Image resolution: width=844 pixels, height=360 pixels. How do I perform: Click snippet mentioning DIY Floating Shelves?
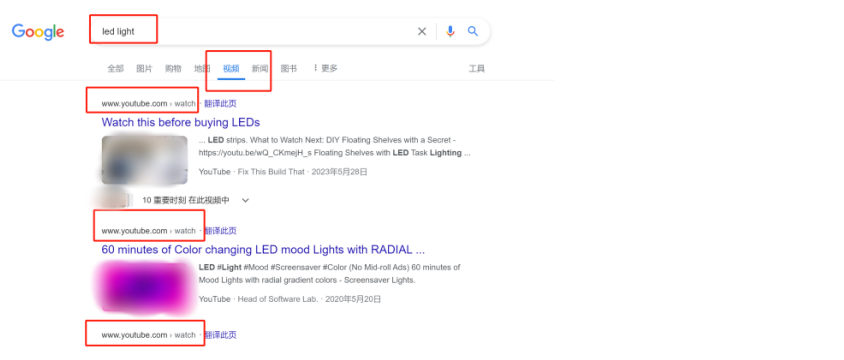pos(335,146)
